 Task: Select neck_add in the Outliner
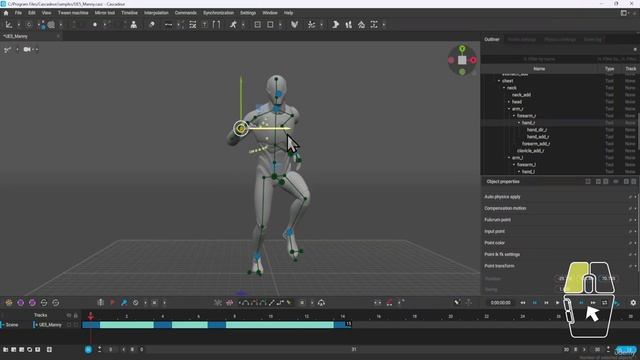[x=521, y=95]
